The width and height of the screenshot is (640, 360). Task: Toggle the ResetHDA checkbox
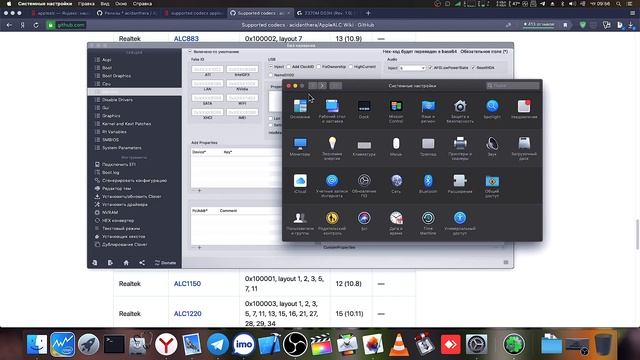(x=473, y=68)
